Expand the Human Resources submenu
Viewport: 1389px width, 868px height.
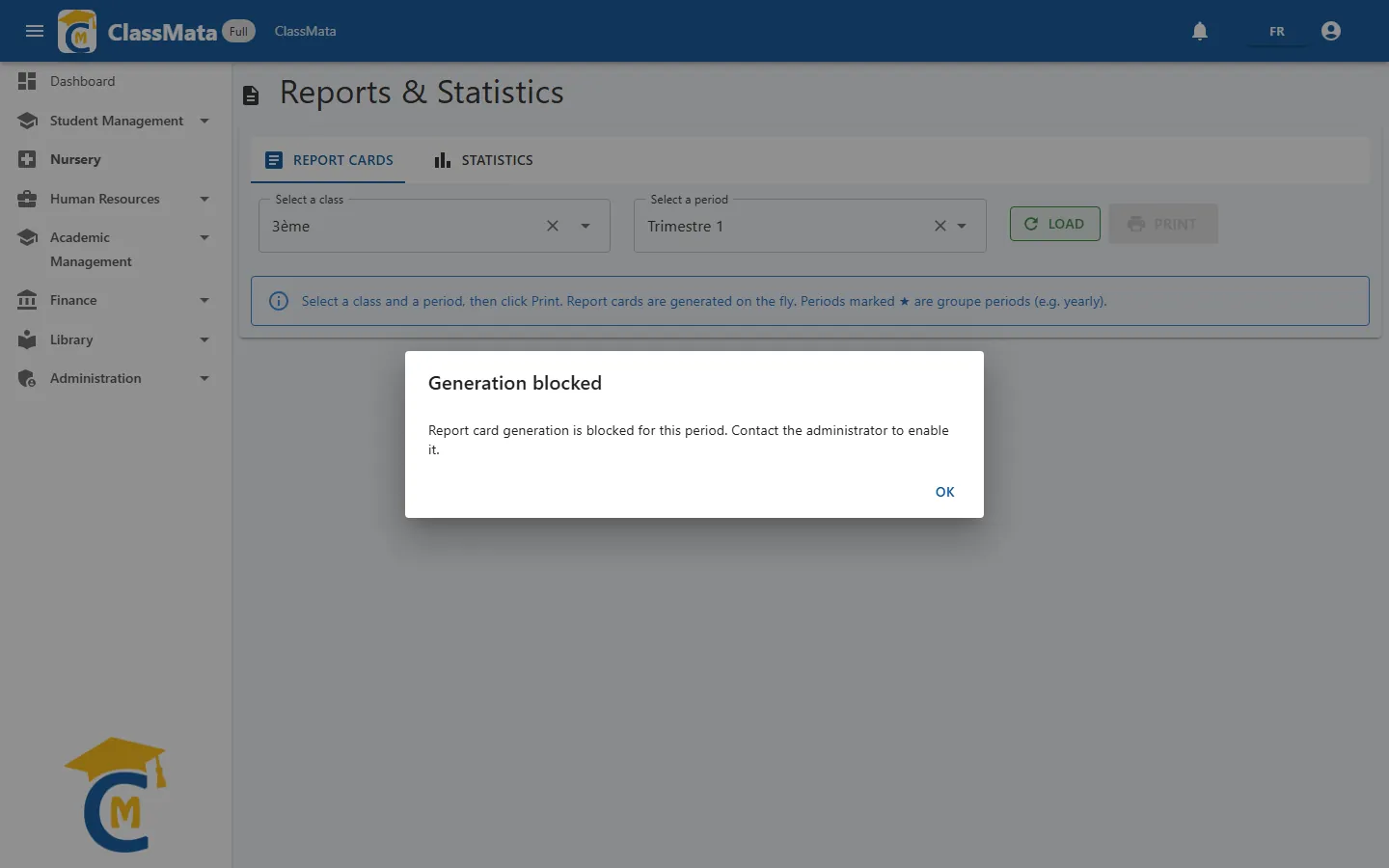204,199
